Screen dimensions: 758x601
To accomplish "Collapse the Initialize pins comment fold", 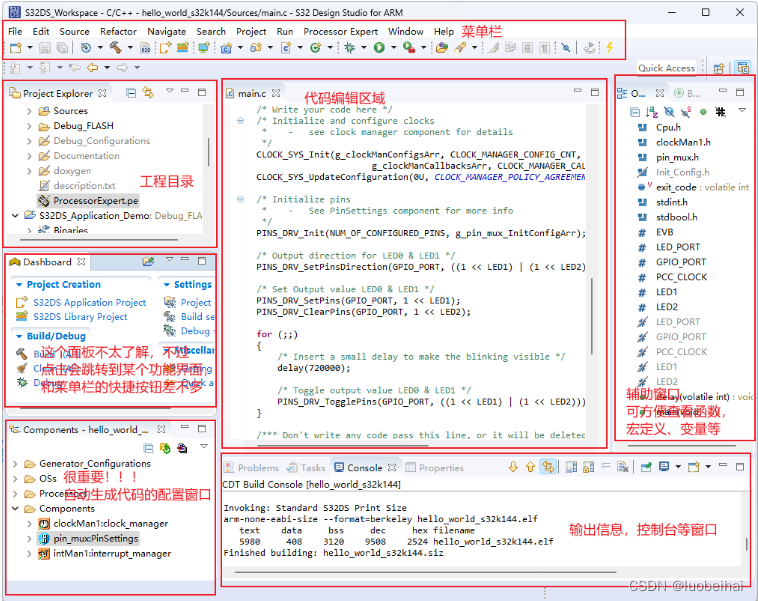I will pos(240,199).
